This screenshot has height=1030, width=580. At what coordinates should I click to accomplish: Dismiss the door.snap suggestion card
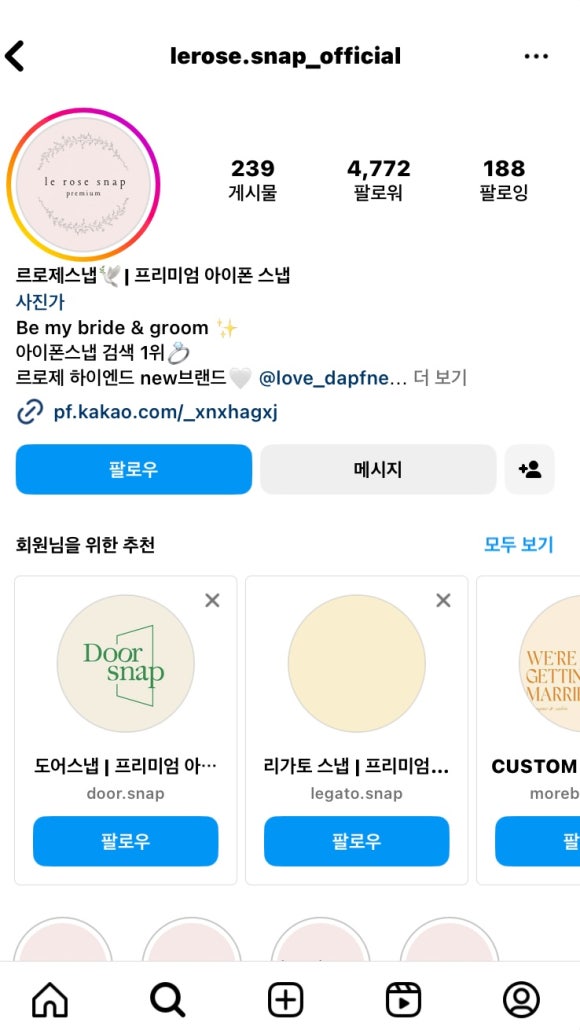point(212,600)
